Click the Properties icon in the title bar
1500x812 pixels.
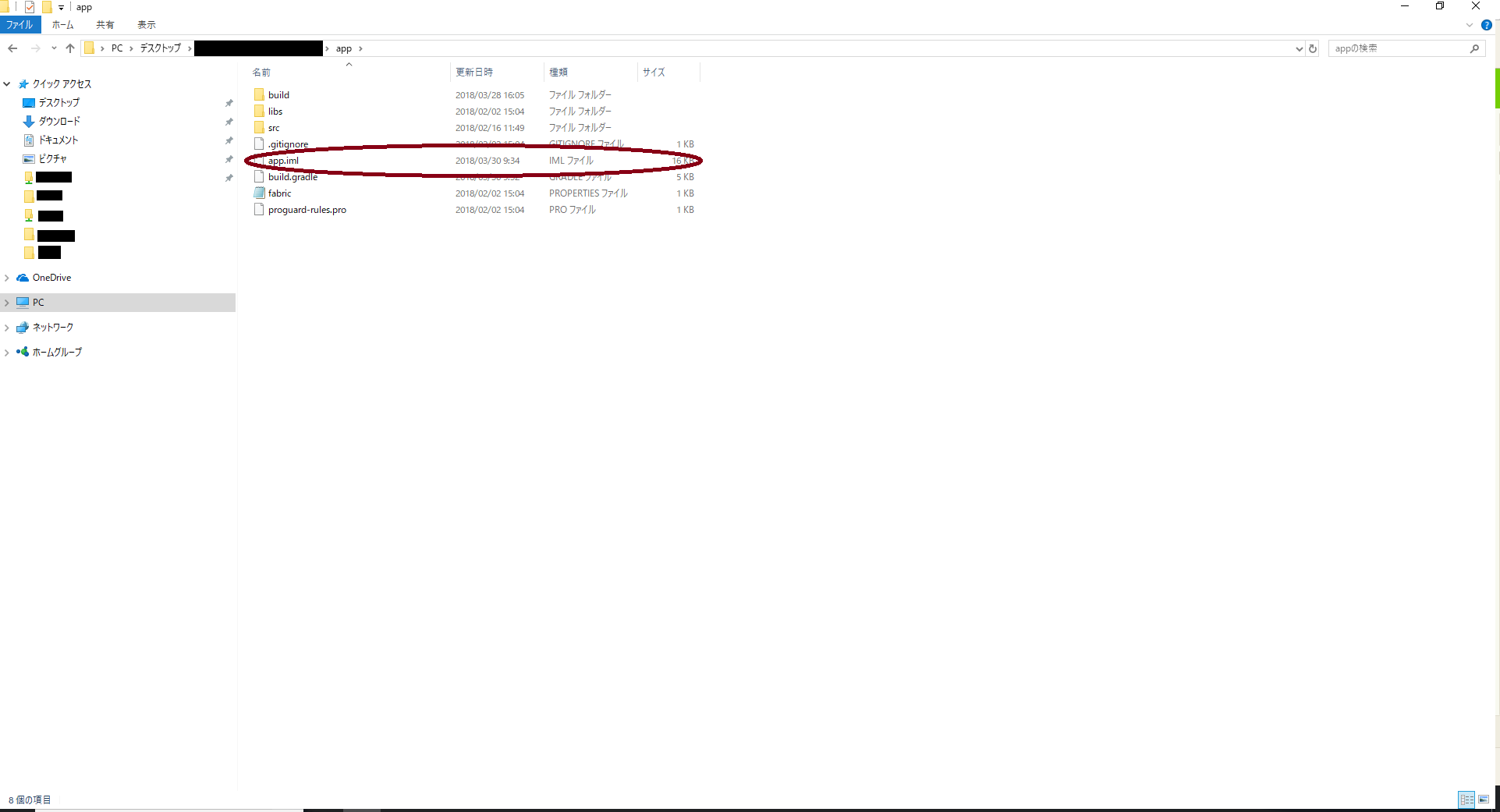(x=30, y=7)
